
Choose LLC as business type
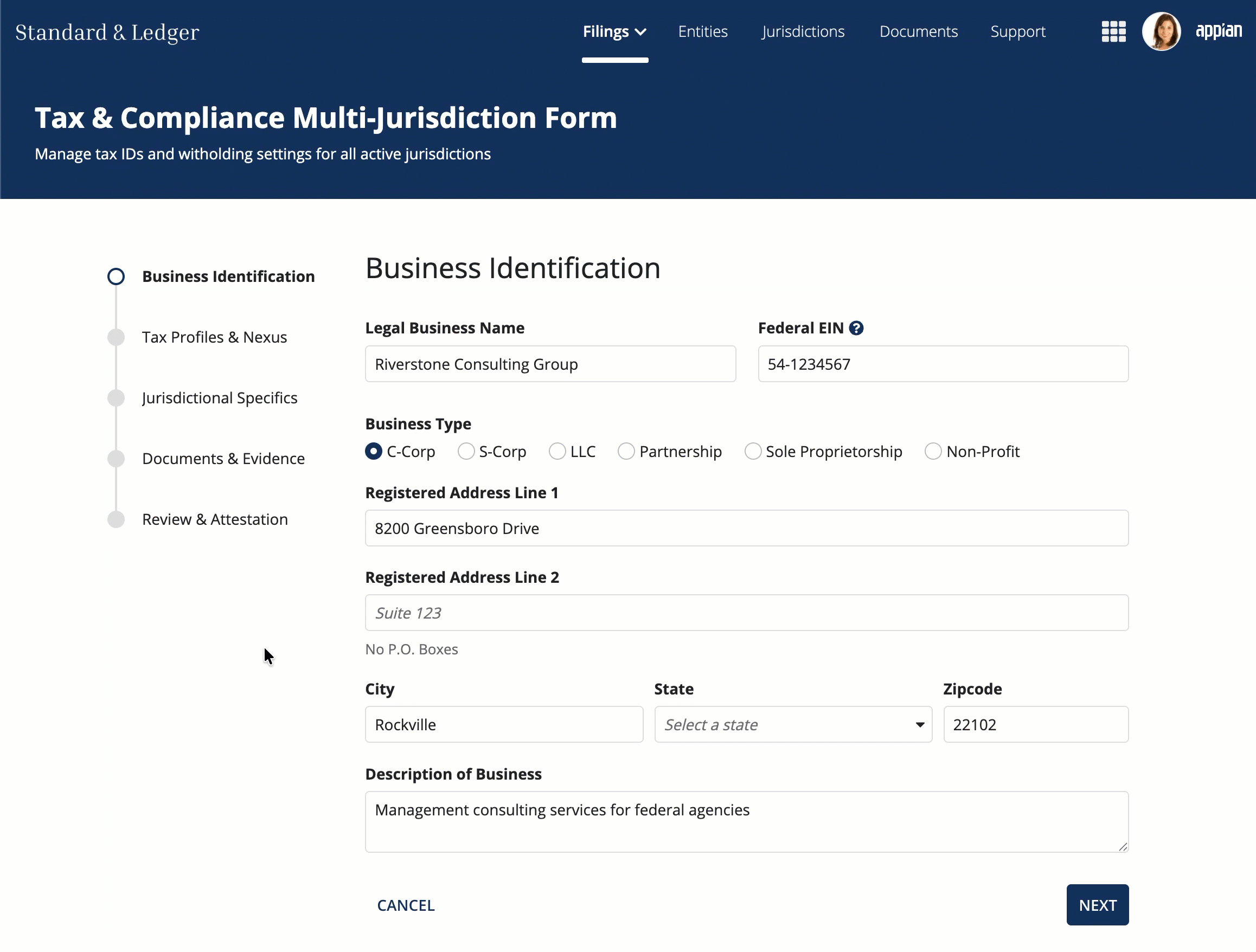(x=557, y=451)
